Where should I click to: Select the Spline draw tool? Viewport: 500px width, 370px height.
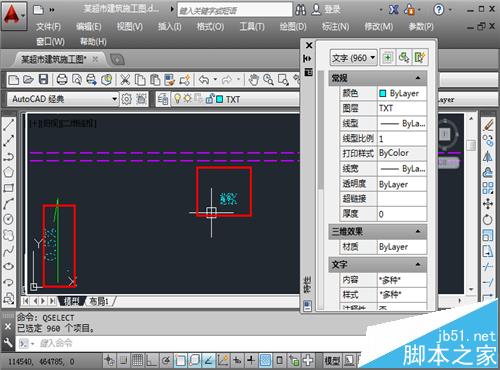point(8,251)
